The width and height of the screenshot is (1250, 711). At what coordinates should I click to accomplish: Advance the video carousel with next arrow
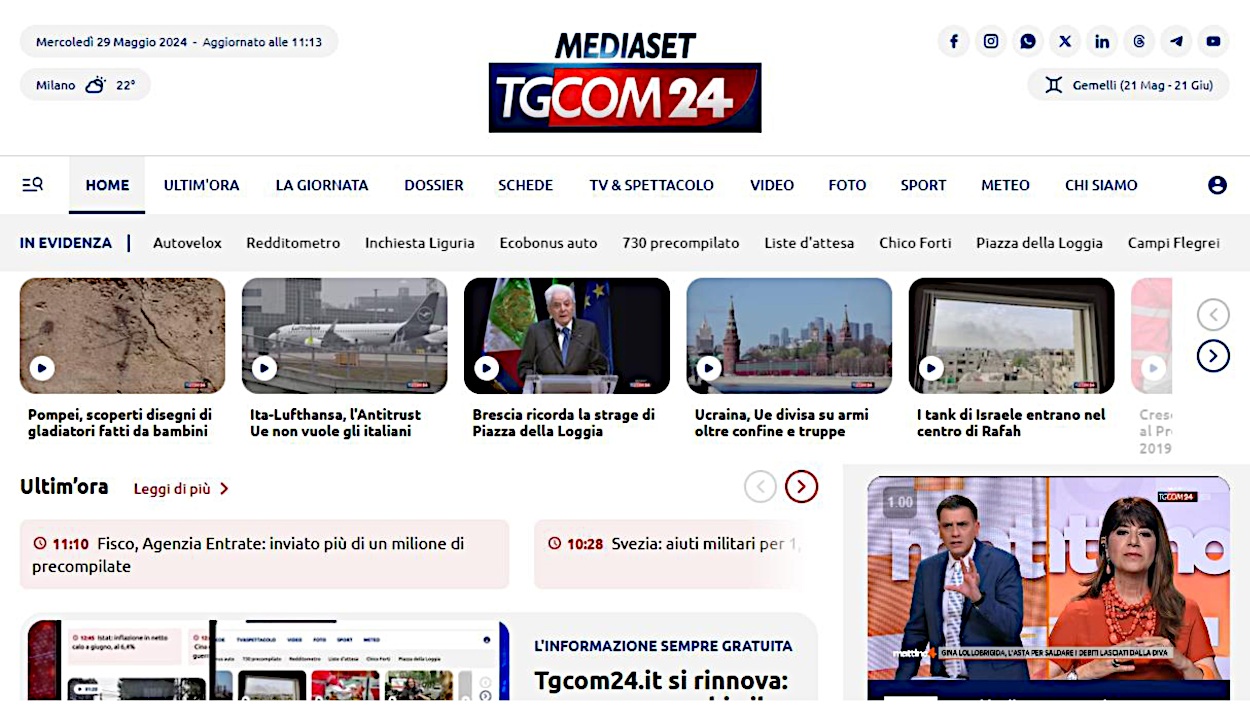point(1213,356)
